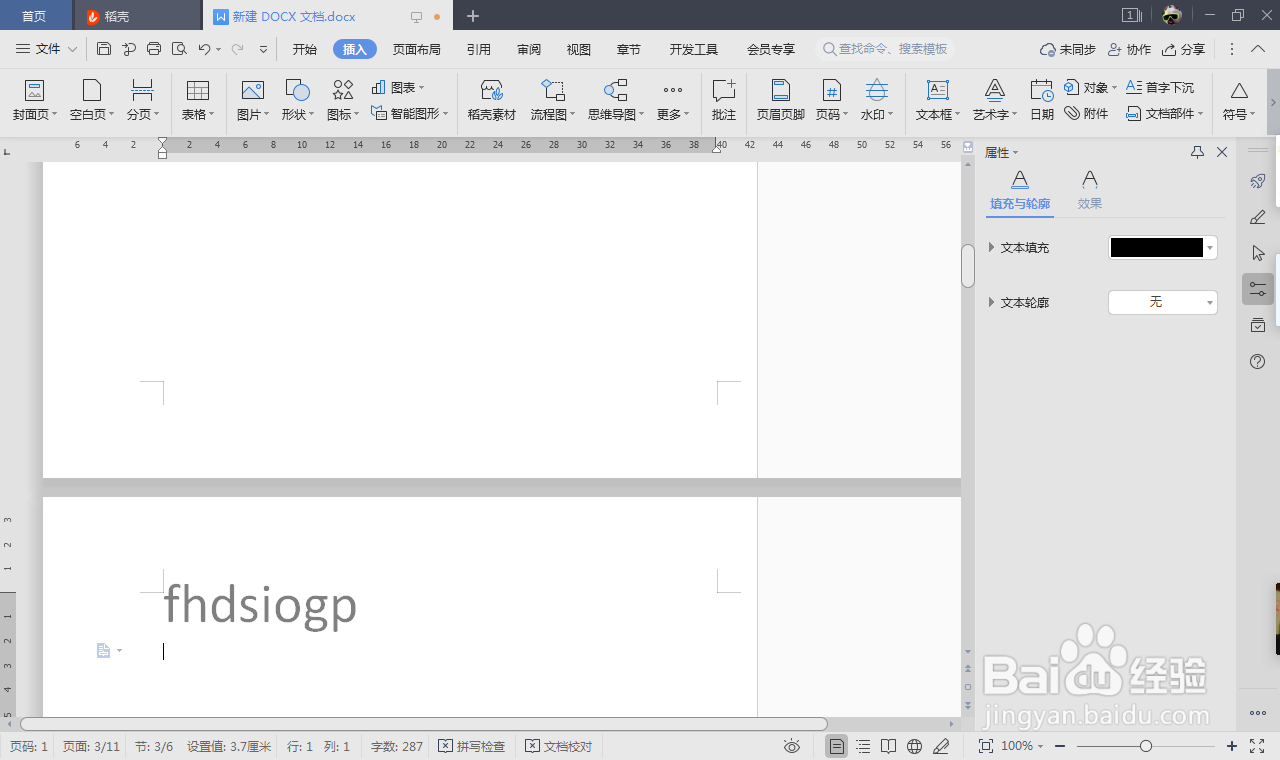Insert a cover page (封面页)

[35, 101]
